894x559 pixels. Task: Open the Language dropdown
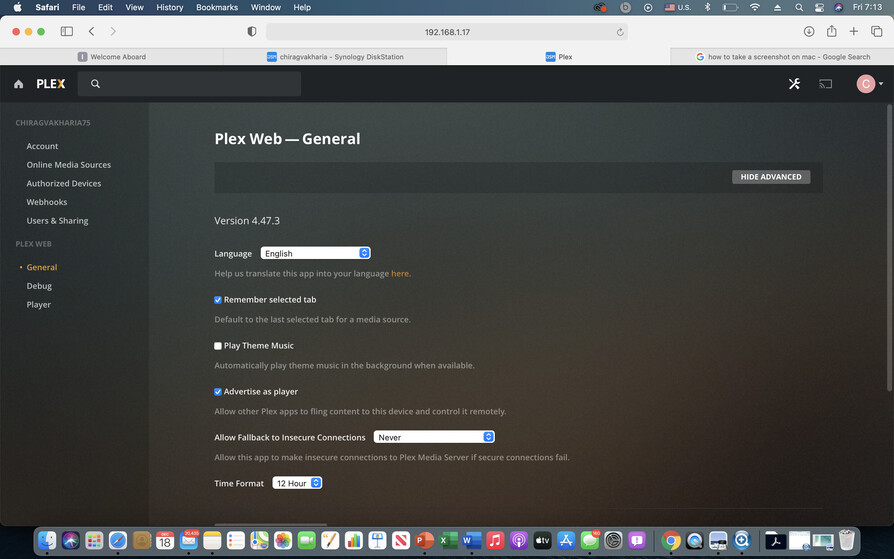[315, 253]
